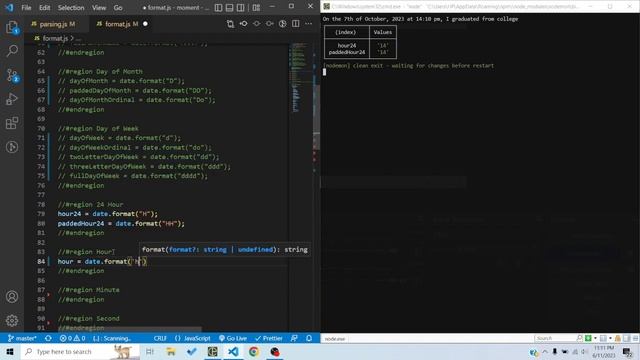Click the //#region Day of Week comment
This screenshot has height=360, width=640.
click(x=98, y=129)
